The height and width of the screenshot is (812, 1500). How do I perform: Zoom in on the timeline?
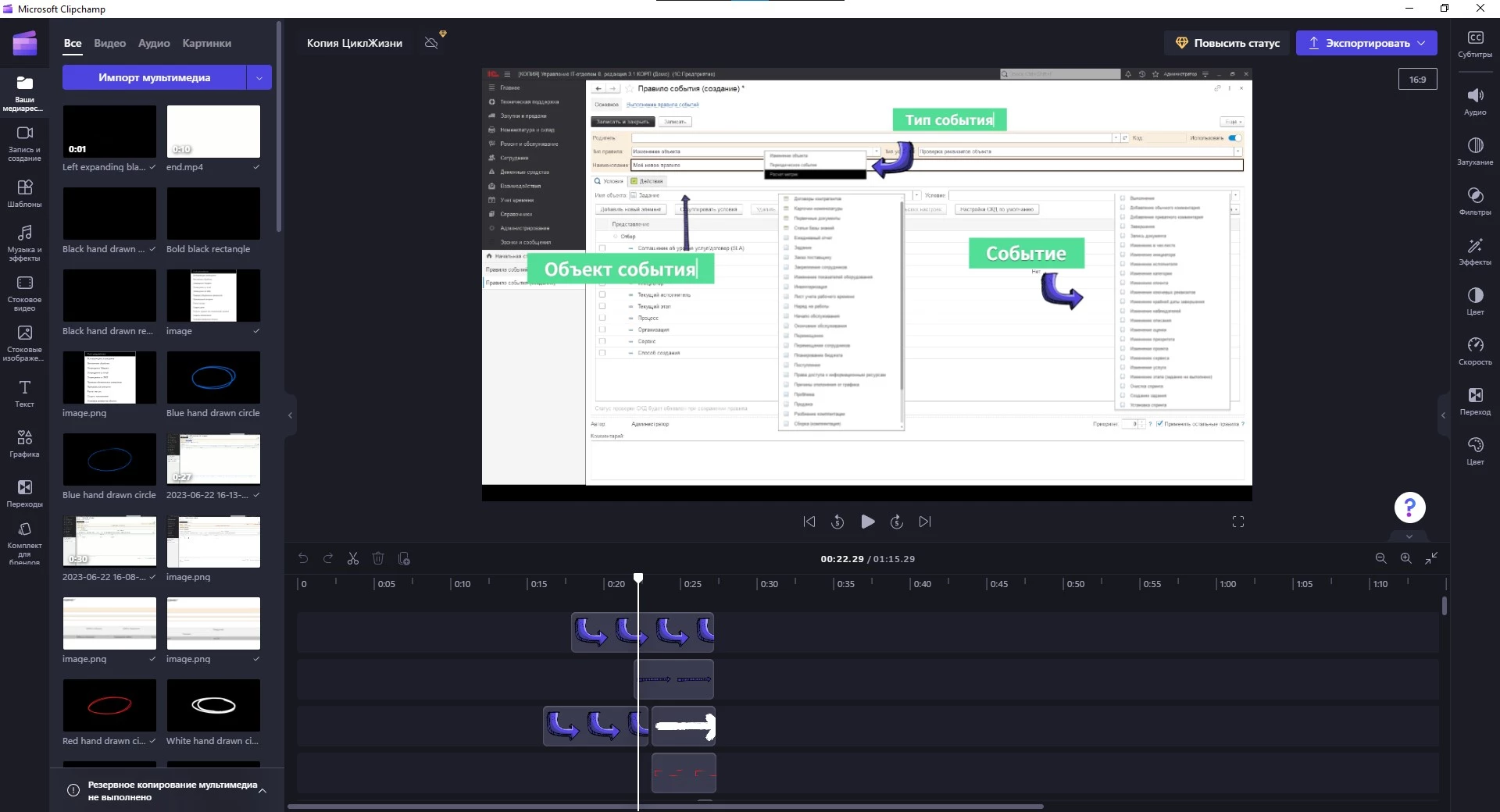pos(1405,558)
